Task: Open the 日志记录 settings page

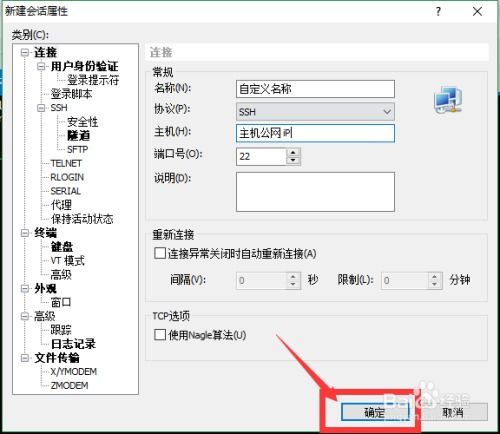Action: pyautogui.click(x=73, y=344)
